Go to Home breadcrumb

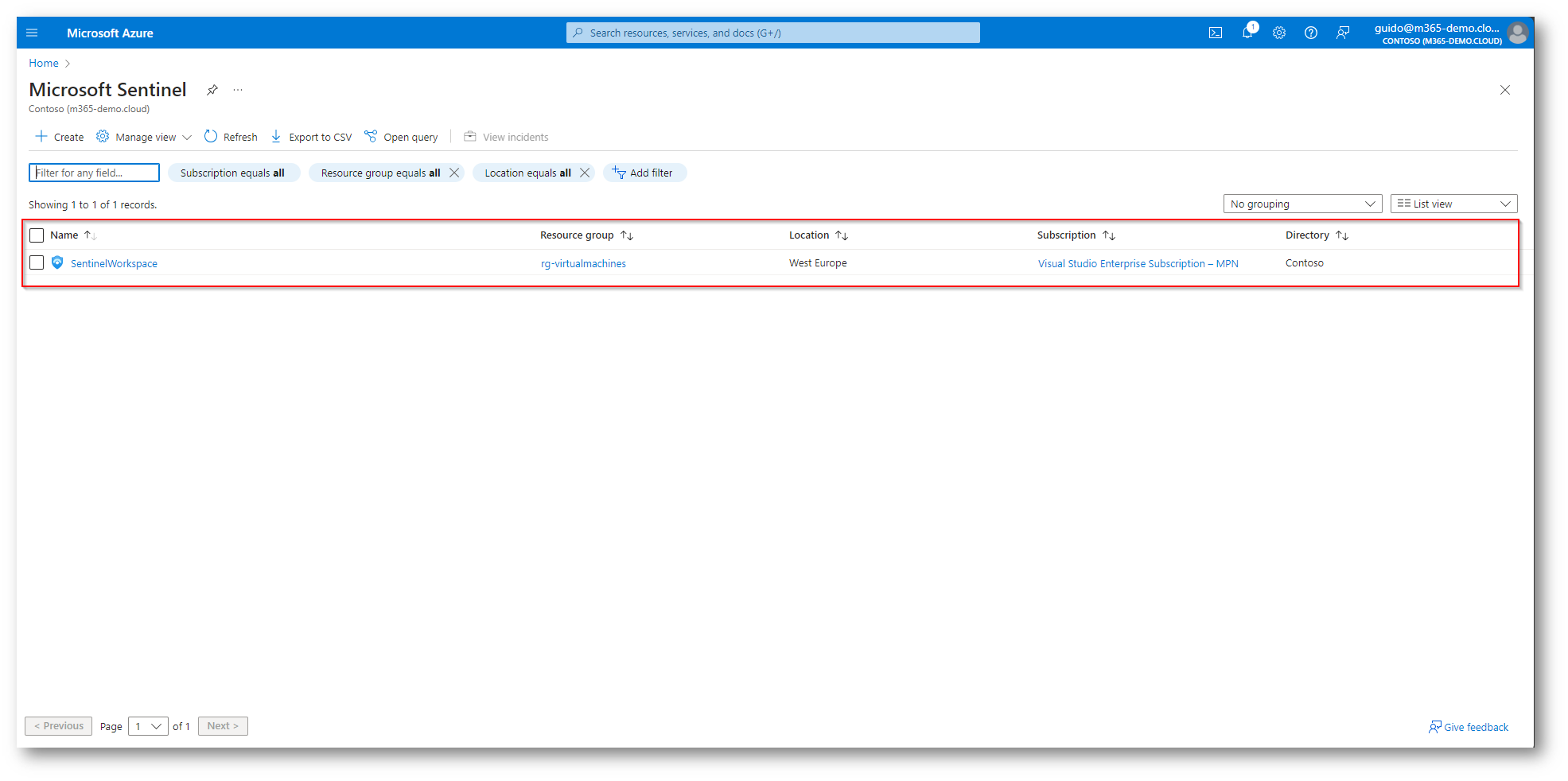pyautogui.click(x=44, y=63)
